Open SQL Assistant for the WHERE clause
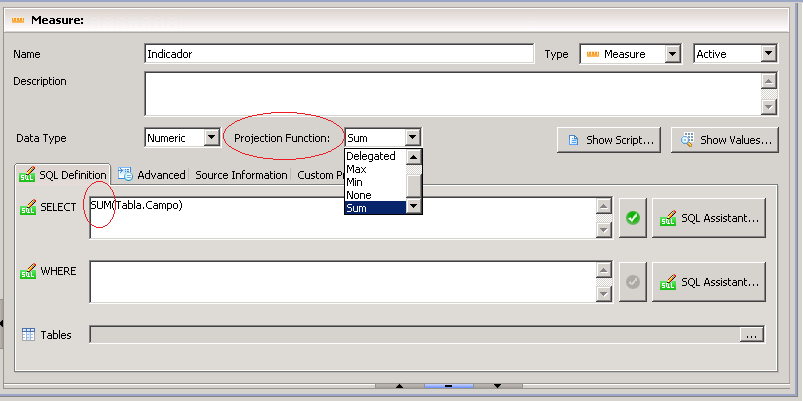Viewport: 803px width, 401px height. [708, 281]
